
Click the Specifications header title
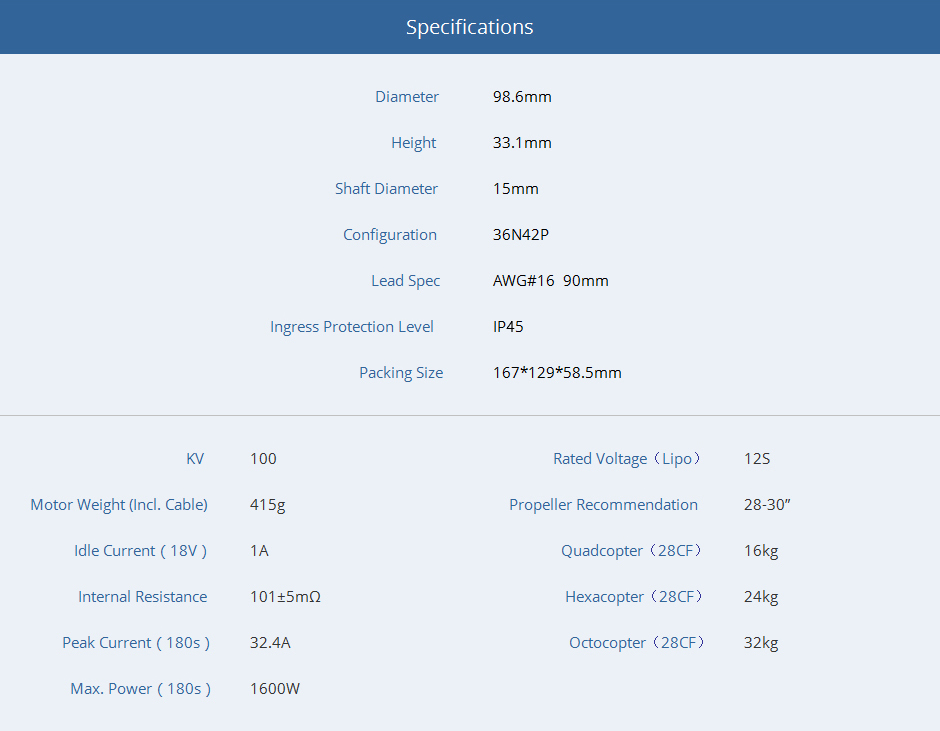coord(469,27)
